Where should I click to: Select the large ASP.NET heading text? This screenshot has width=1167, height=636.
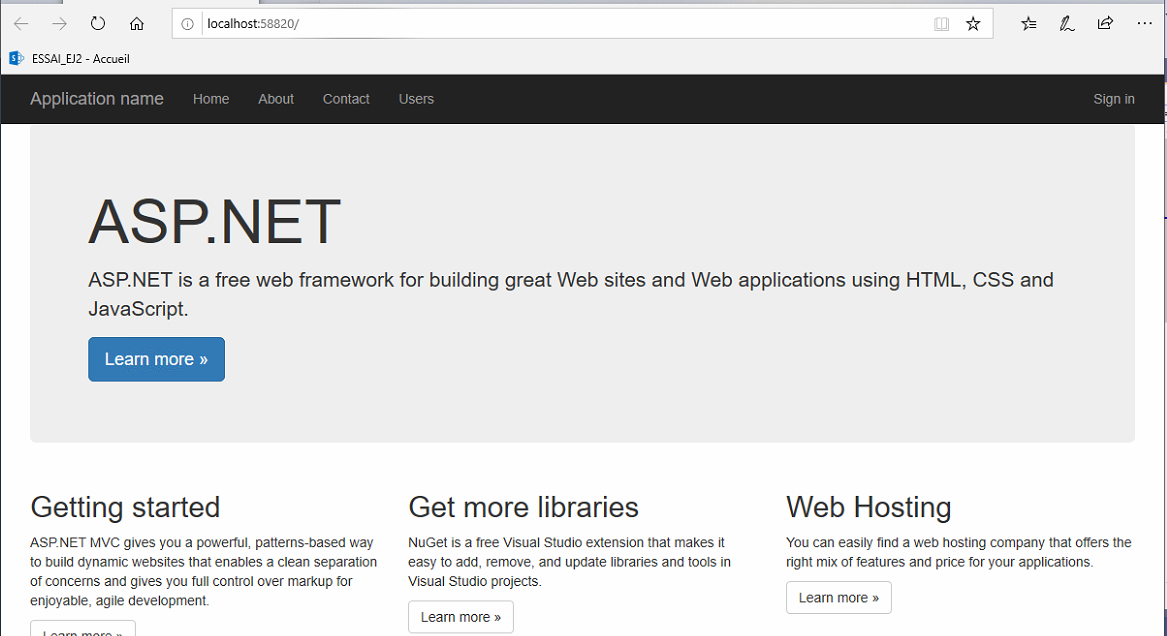tap(214, 221)
